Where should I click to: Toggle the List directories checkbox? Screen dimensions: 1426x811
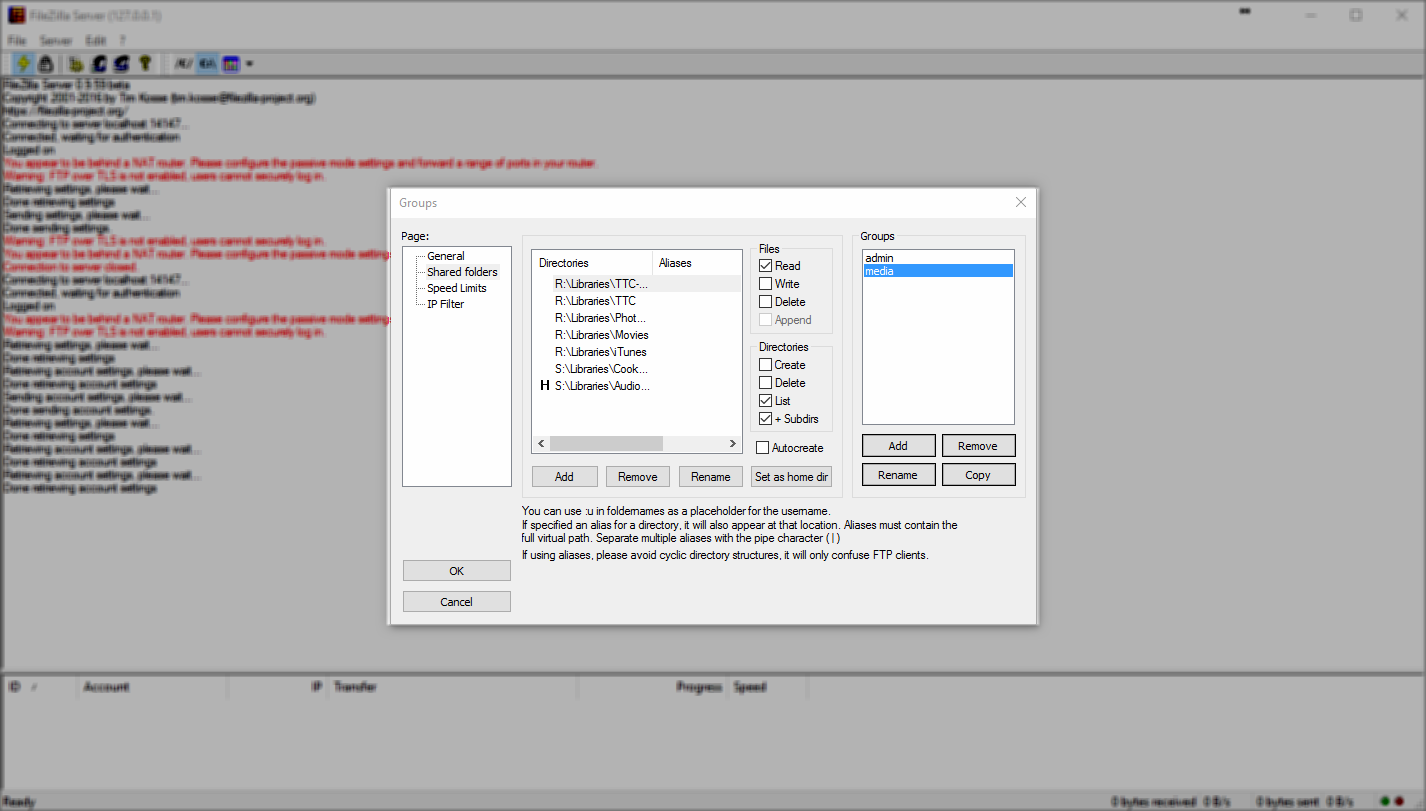tap(766, 401)
